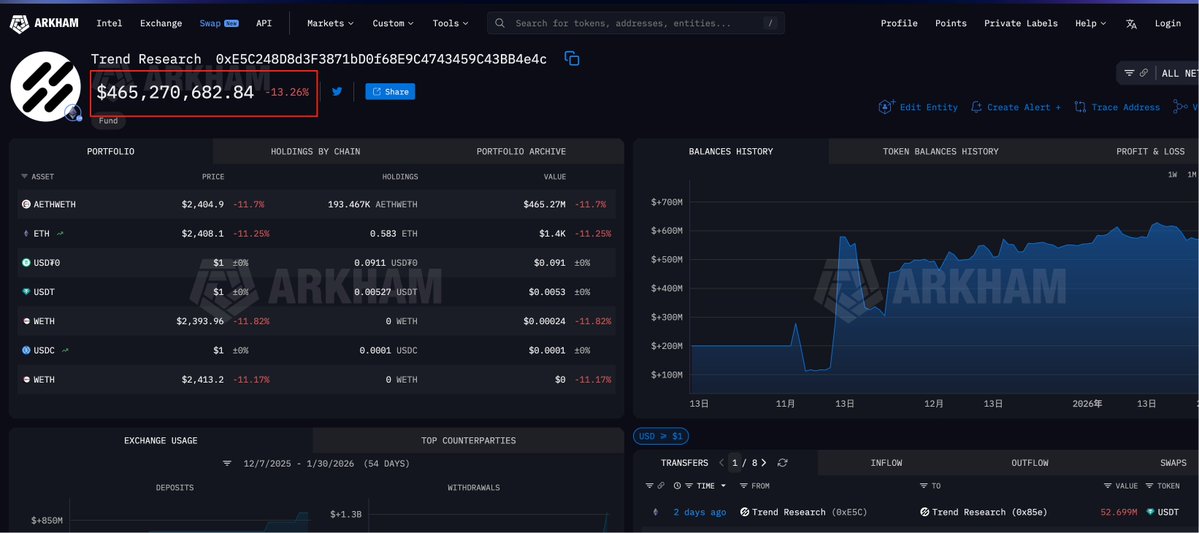The image size is (1199, 533).
Task: Open the Help dropdown menu
Action: [1090, 23]
